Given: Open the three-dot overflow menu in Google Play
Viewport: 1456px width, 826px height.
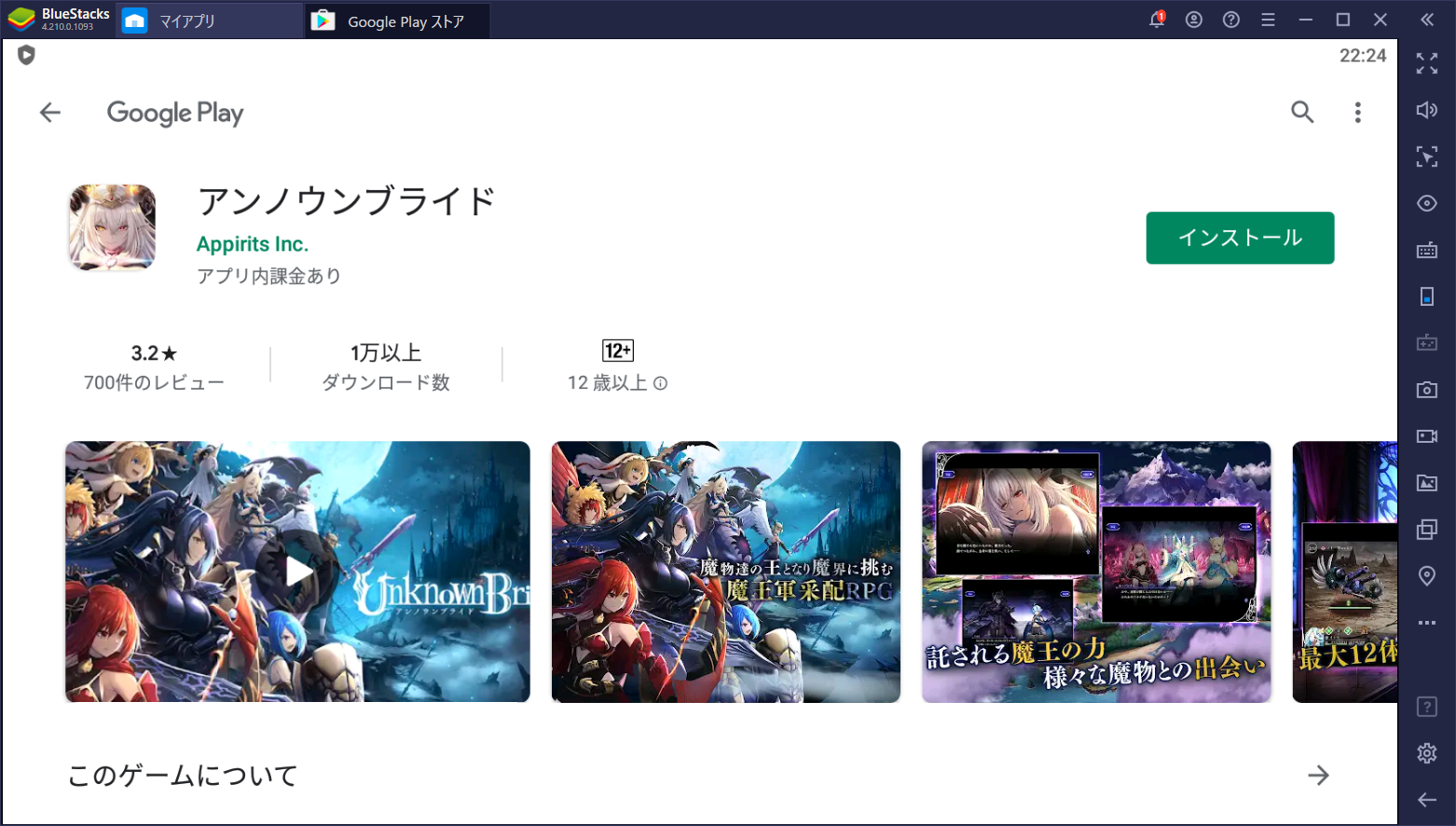Looking at the screenshot, I should [1357, 113].
